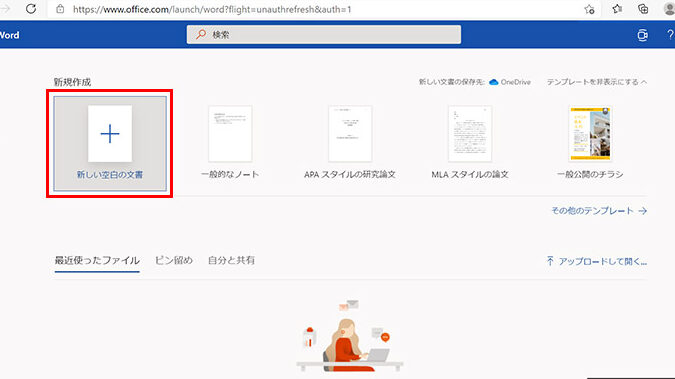Image resolution: width=675 pixels, height=379 pixels.
Task: Click the add to favorites star icon
Action: point(589,9)
